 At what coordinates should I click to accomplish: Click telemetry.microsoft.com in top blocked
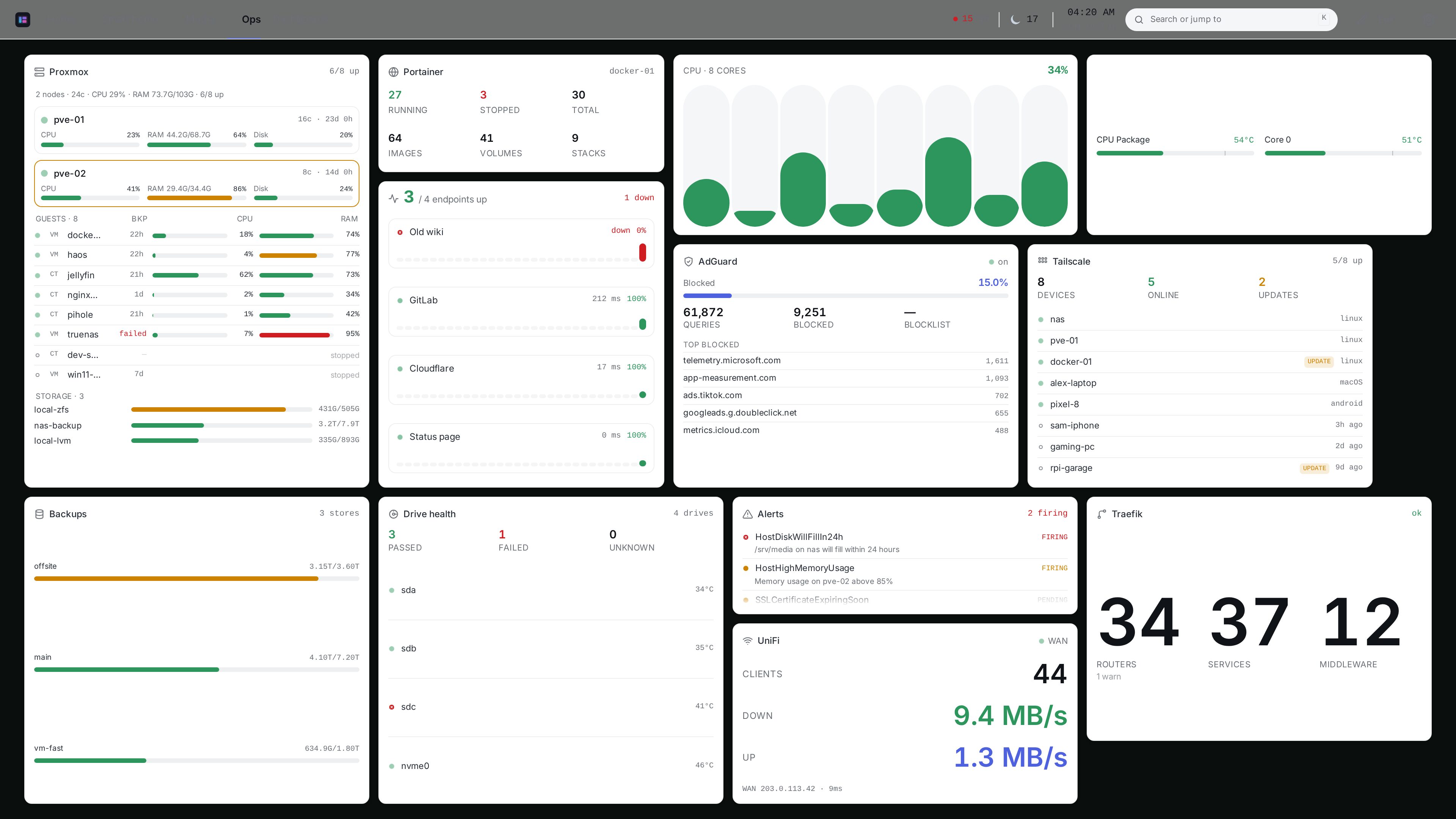(731, 361)
